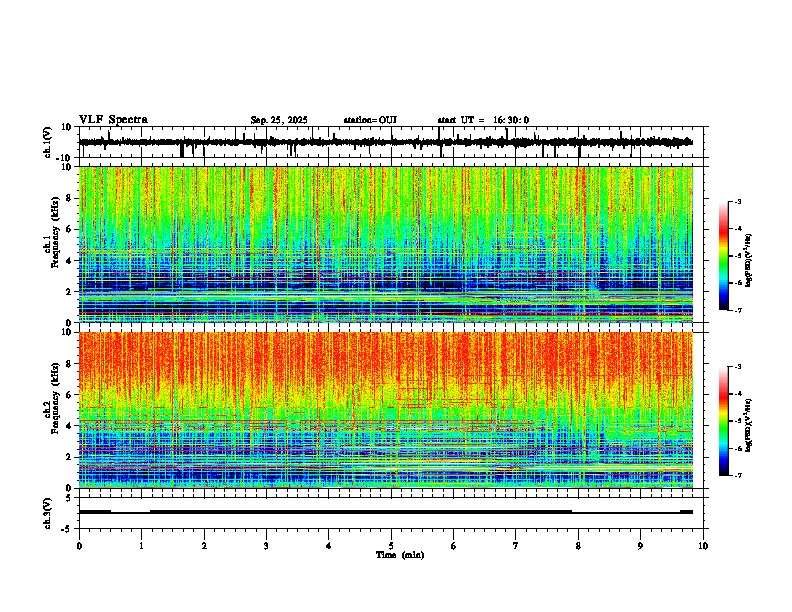
Task: Click the "8" kHz tick on ch.1 spectrogram
Action: [x=70, y=198]
